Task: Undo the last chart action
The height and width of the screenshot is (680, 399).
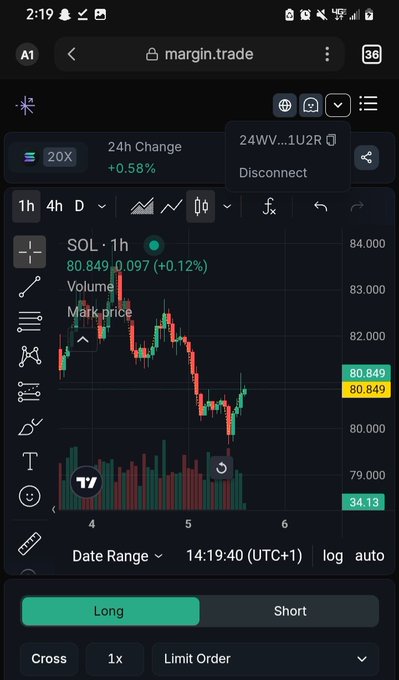Action: click(321, 207)
